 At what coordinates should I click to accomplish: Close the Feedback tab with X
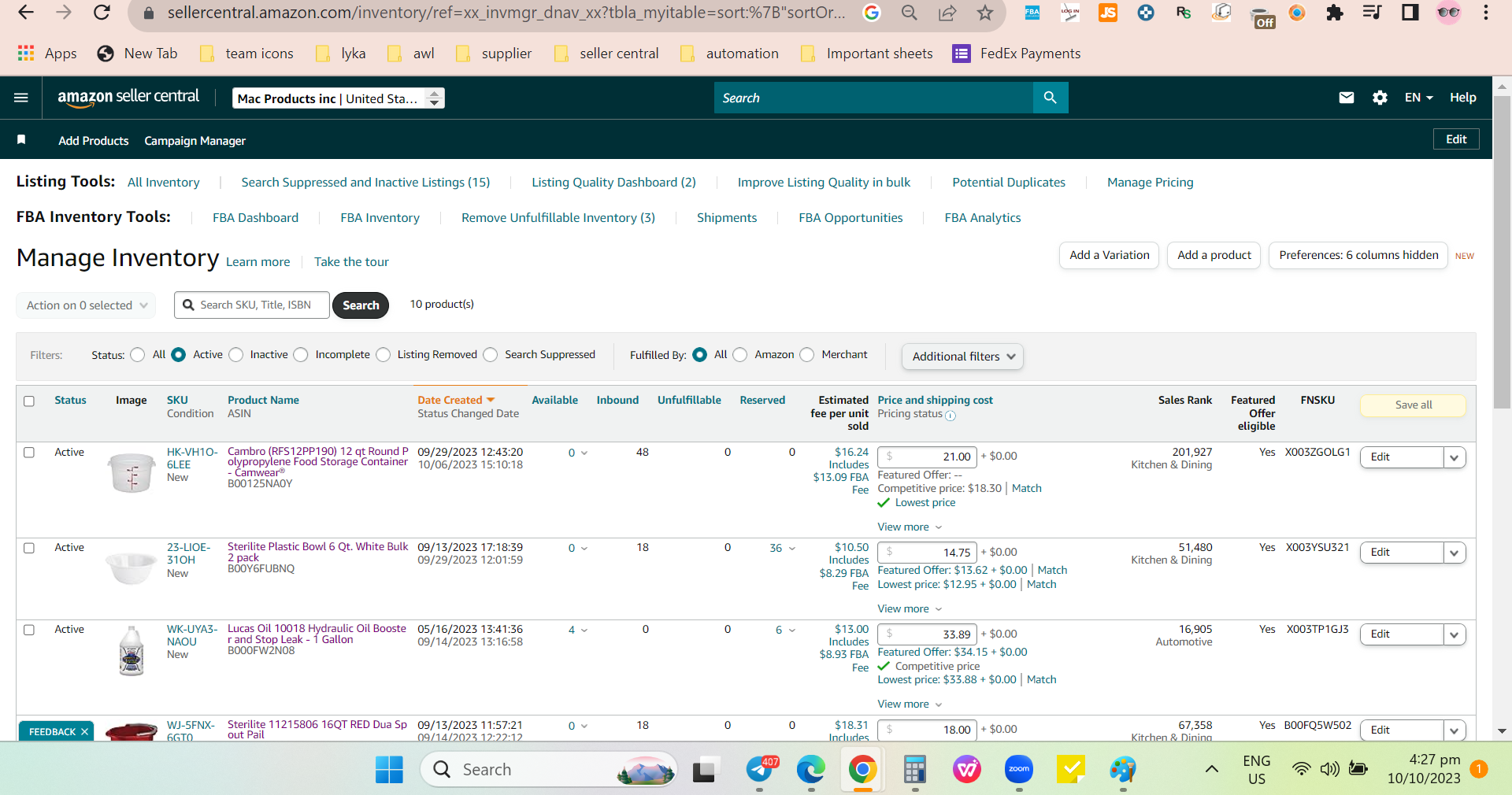pos(84,731)
